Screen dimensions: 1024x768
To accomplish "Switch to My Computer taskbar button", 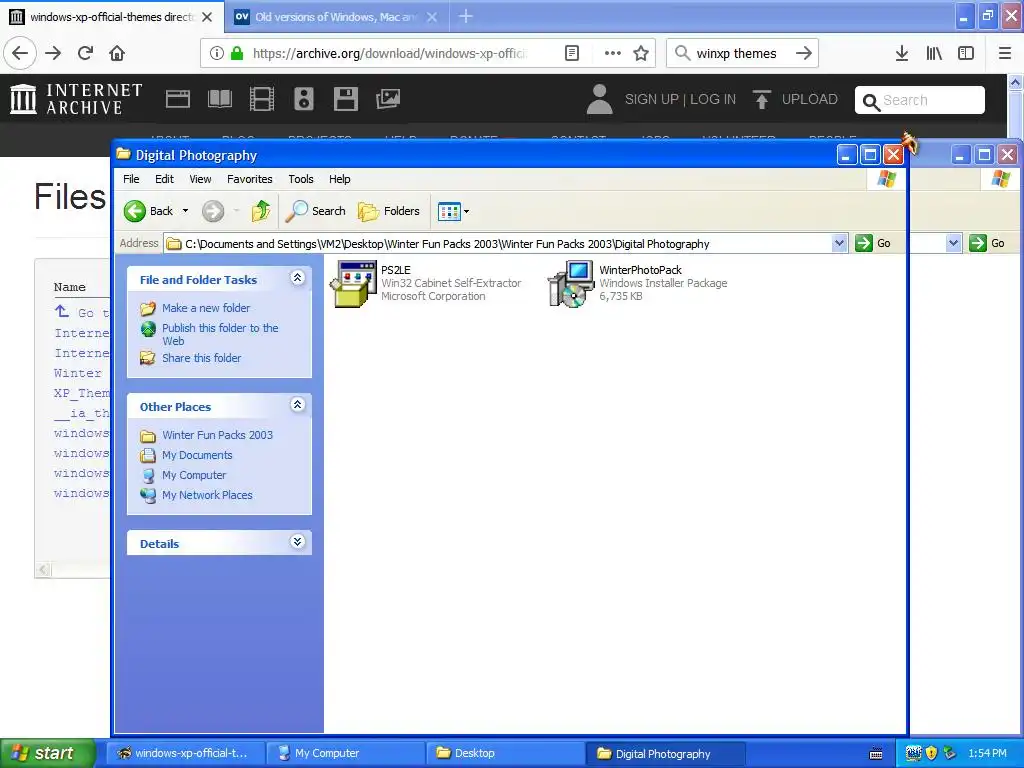I will coord(346,753).
